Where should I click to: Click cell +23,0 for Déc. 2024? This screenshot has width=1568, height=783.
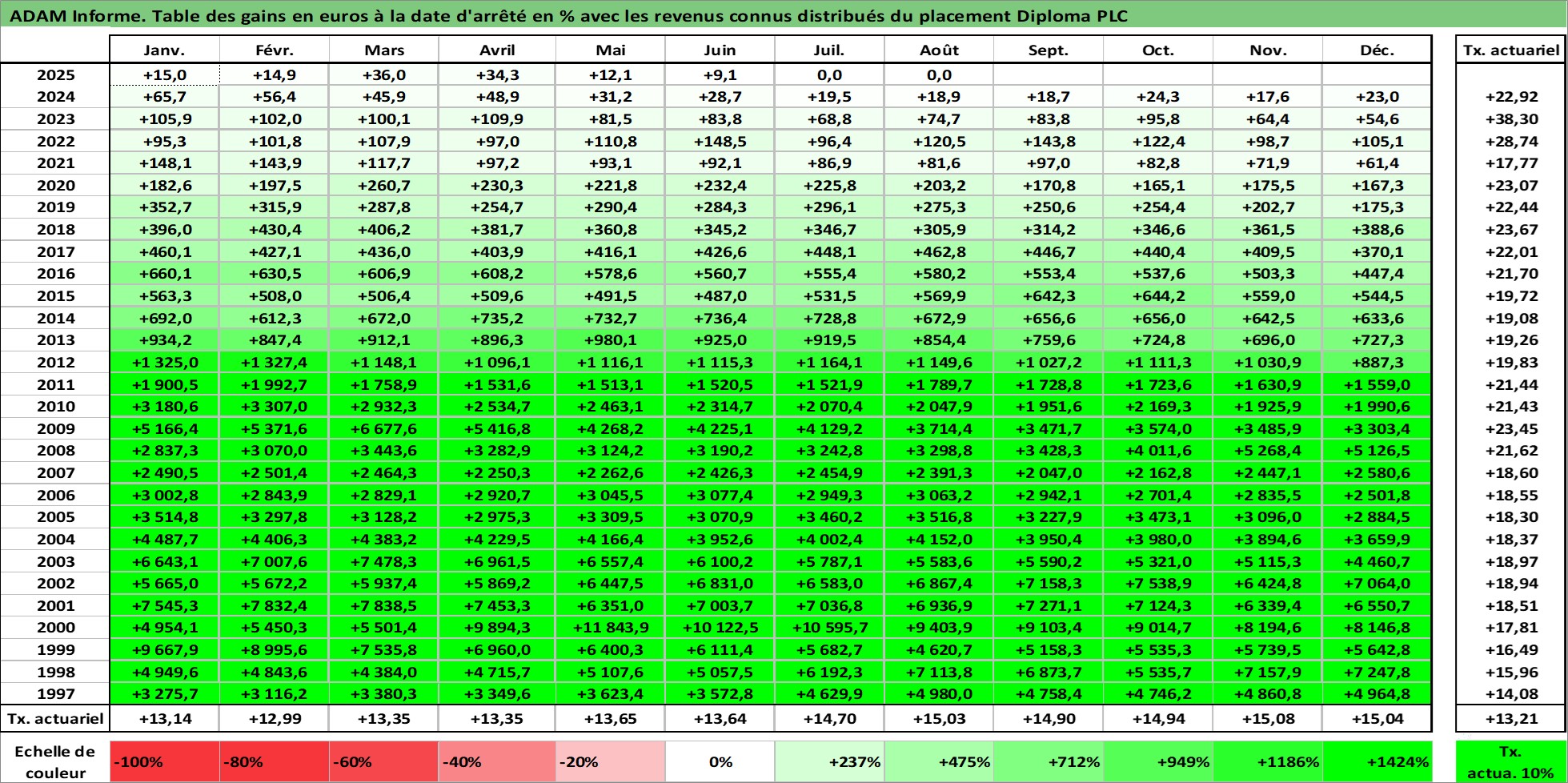click(1377, 97)
